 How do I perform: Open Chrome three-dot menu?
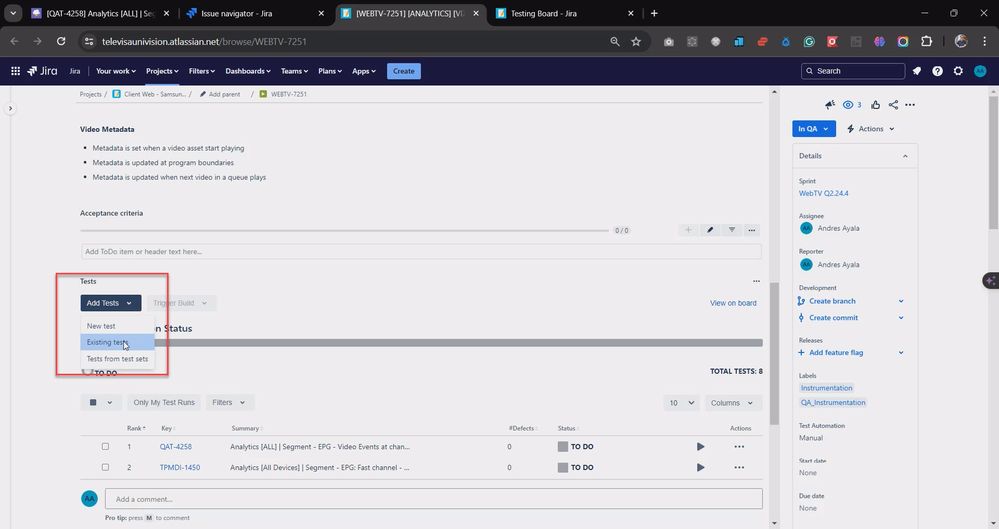tap(984, 41)
